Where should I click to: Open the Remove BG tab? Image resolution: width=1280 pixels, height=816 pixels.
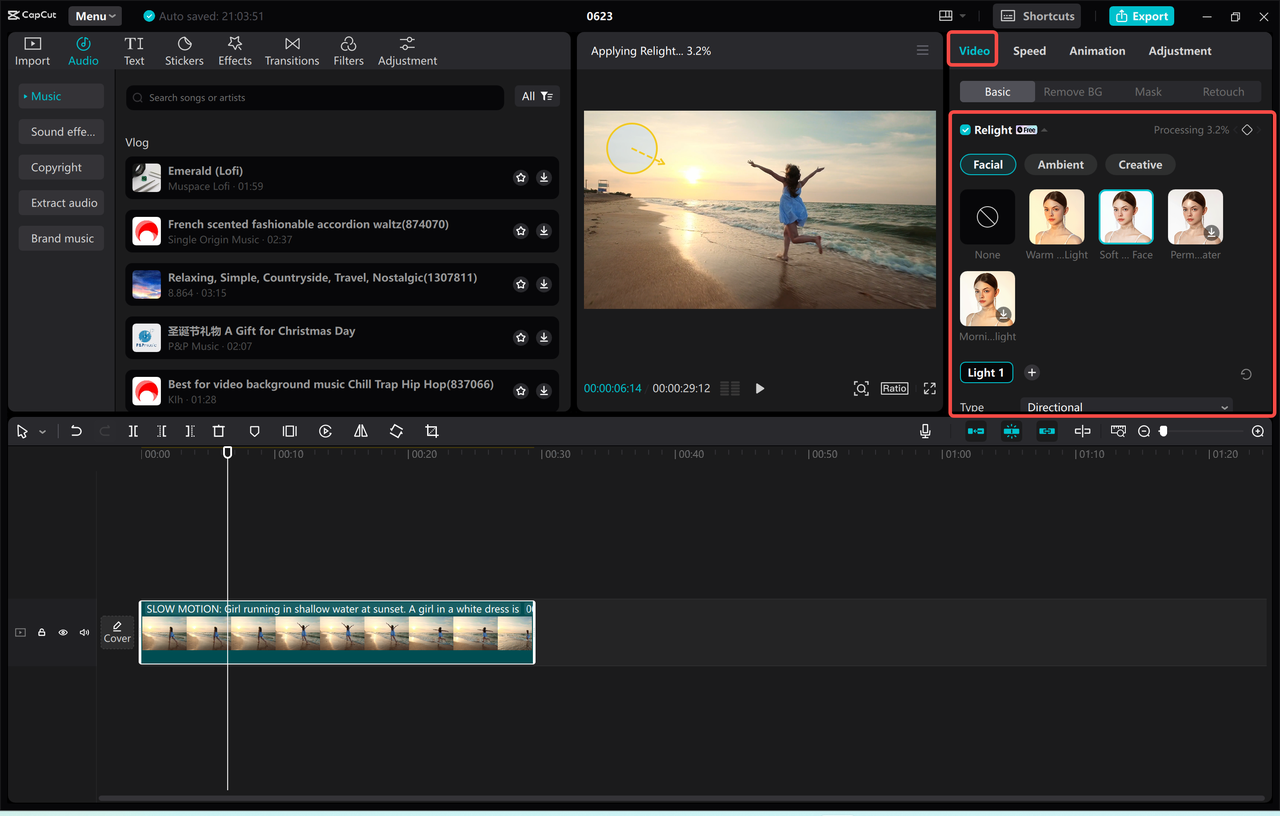1073,91
